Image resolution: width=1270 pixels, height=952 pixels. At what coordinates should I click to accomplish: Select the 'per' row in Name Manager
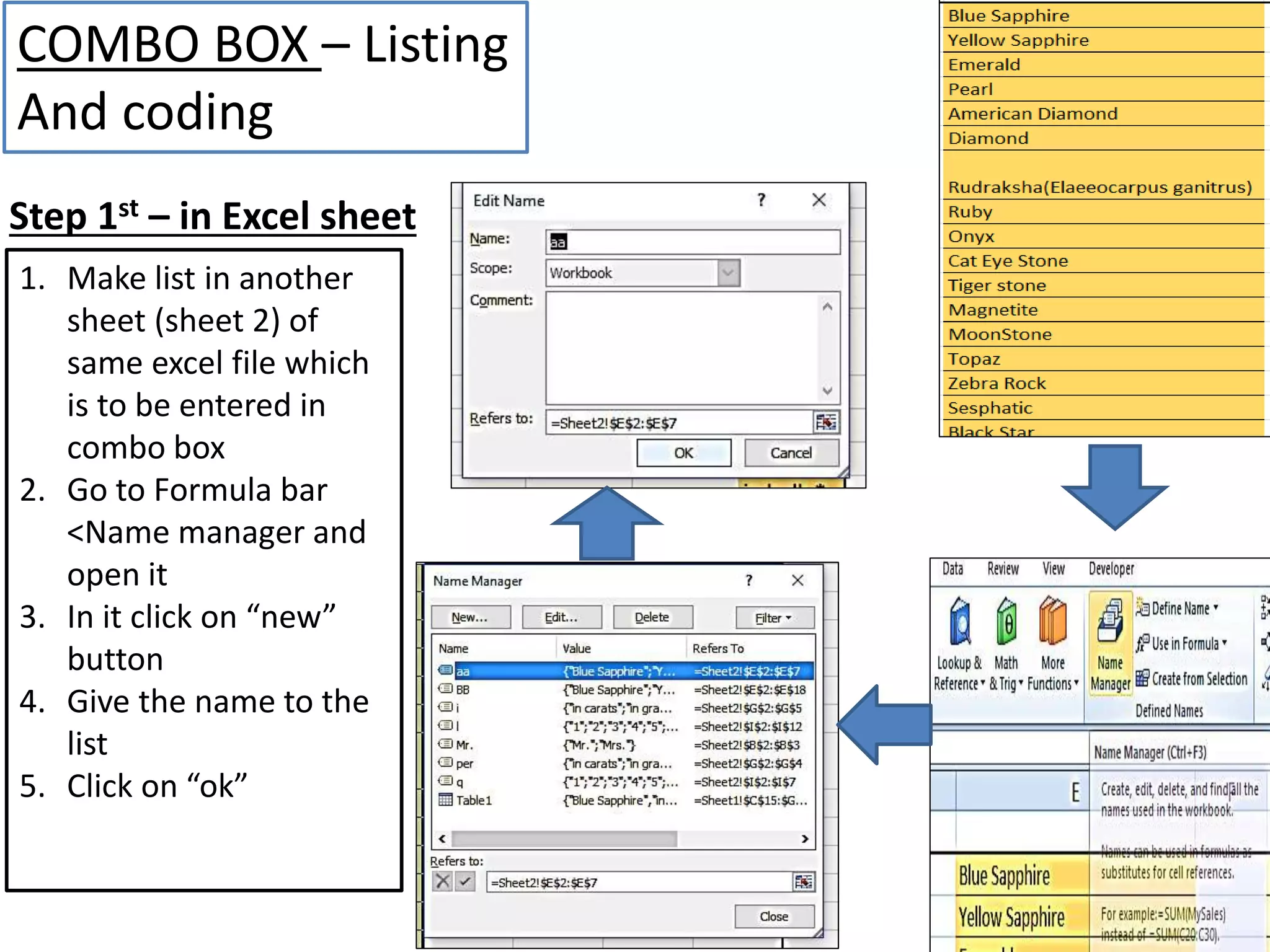click(624, 763)
